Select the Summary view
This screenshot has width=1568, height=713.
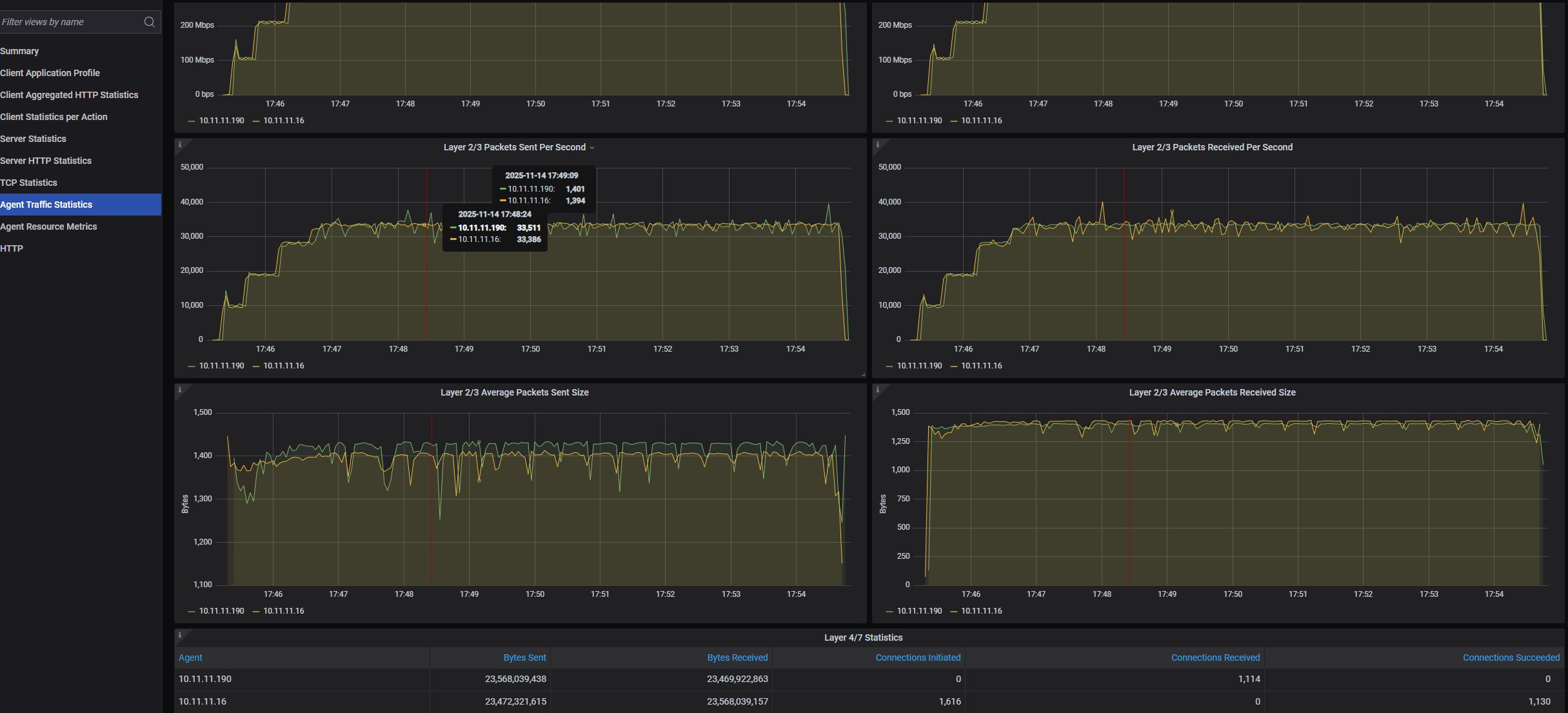point(19,51)
